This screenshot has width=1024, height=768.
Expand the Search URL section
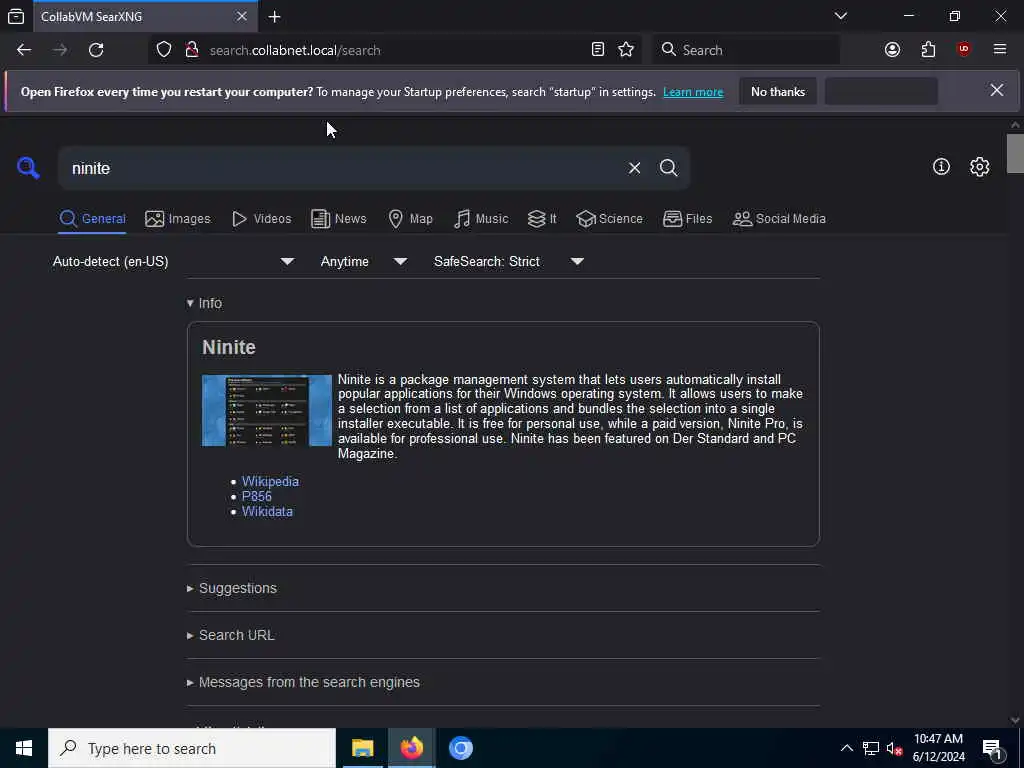pyautogui.click(x=231, y=635)
